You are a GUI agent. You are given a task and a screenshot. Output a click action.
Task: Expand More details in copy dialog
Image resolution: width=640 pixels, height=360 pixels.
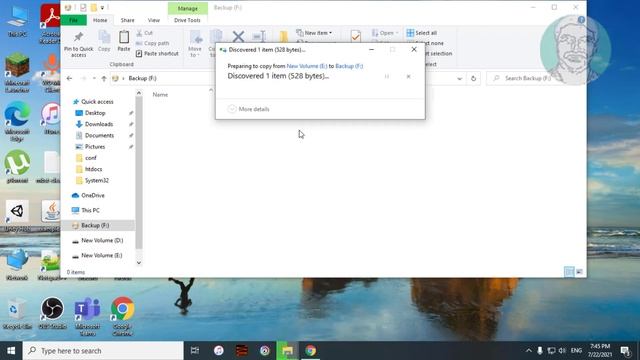[x=249, y=109]
